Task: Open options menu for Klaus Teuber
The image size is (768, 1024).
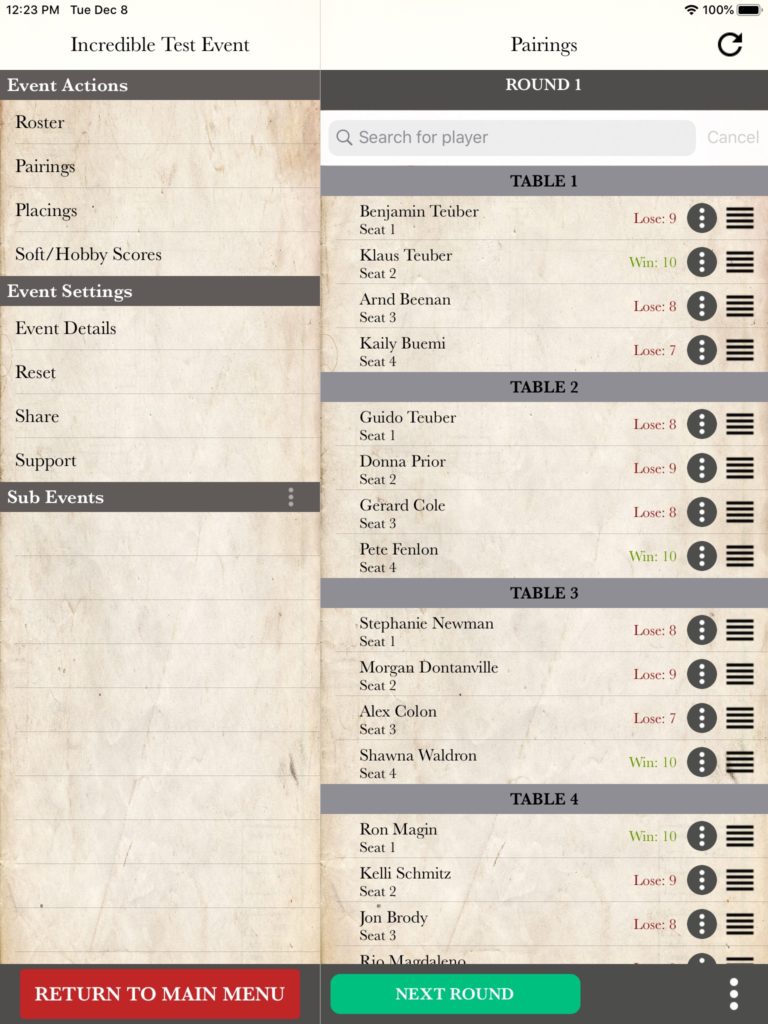Action: click(x=701, y=262)
